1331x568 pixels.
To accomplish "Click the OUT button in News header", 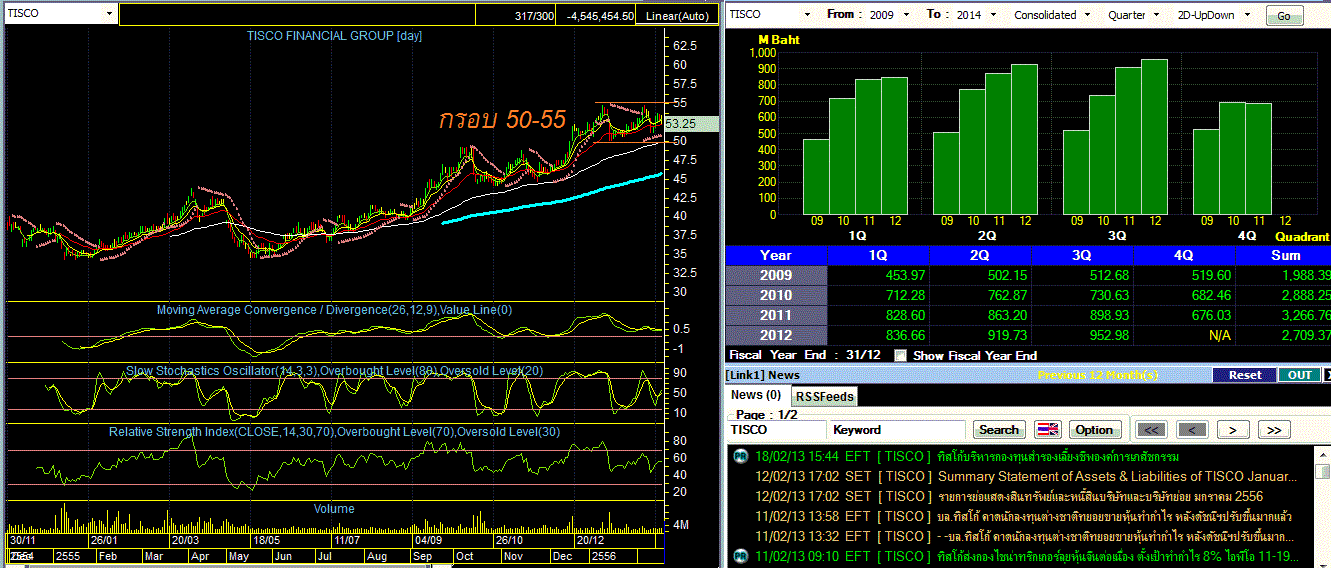I will (1299, 375).
